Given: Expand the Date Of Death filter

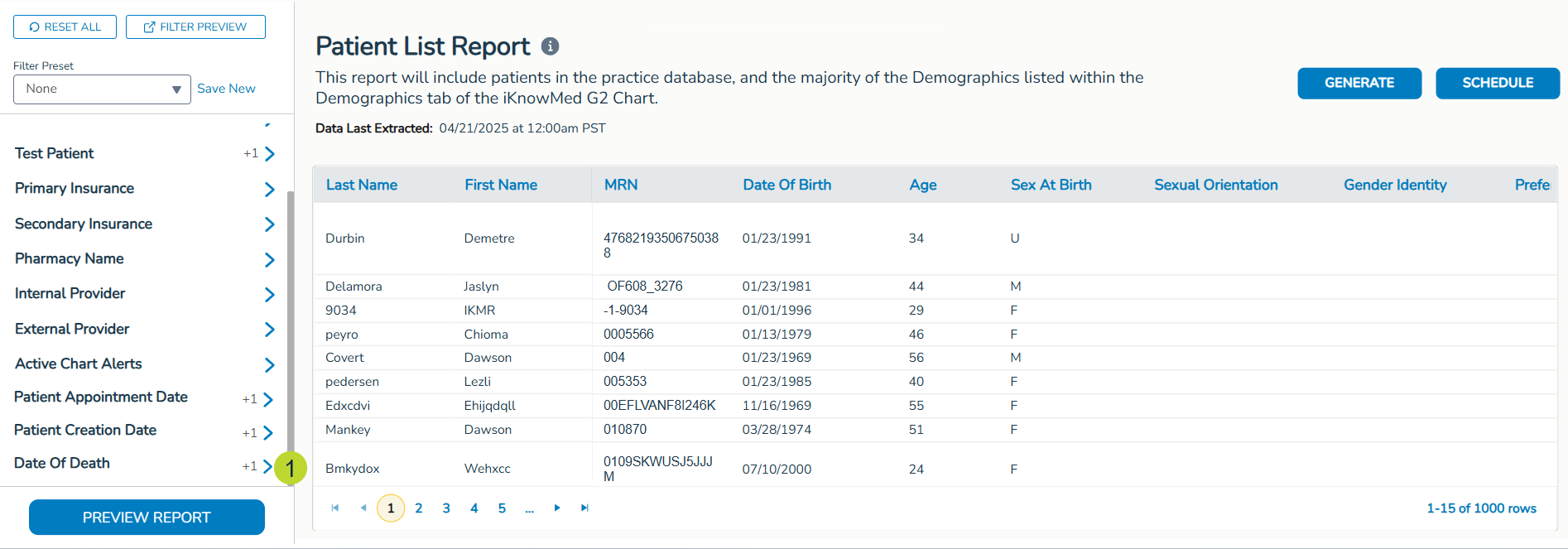Looking at the screenshot, I should pyautogui.click(x=267, y=466).
